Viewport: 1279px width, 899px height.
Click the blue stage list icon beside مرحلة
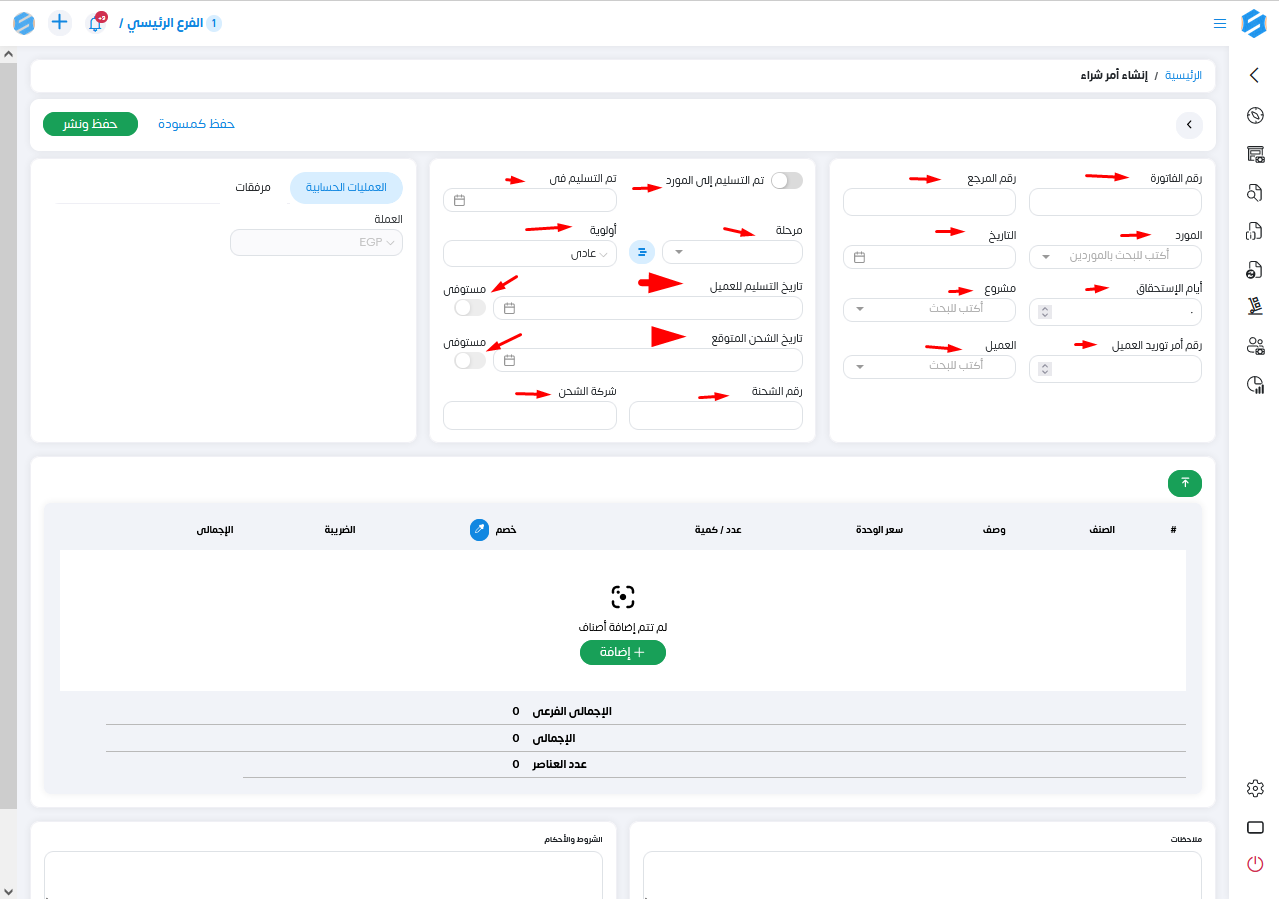tap(642, 252)
